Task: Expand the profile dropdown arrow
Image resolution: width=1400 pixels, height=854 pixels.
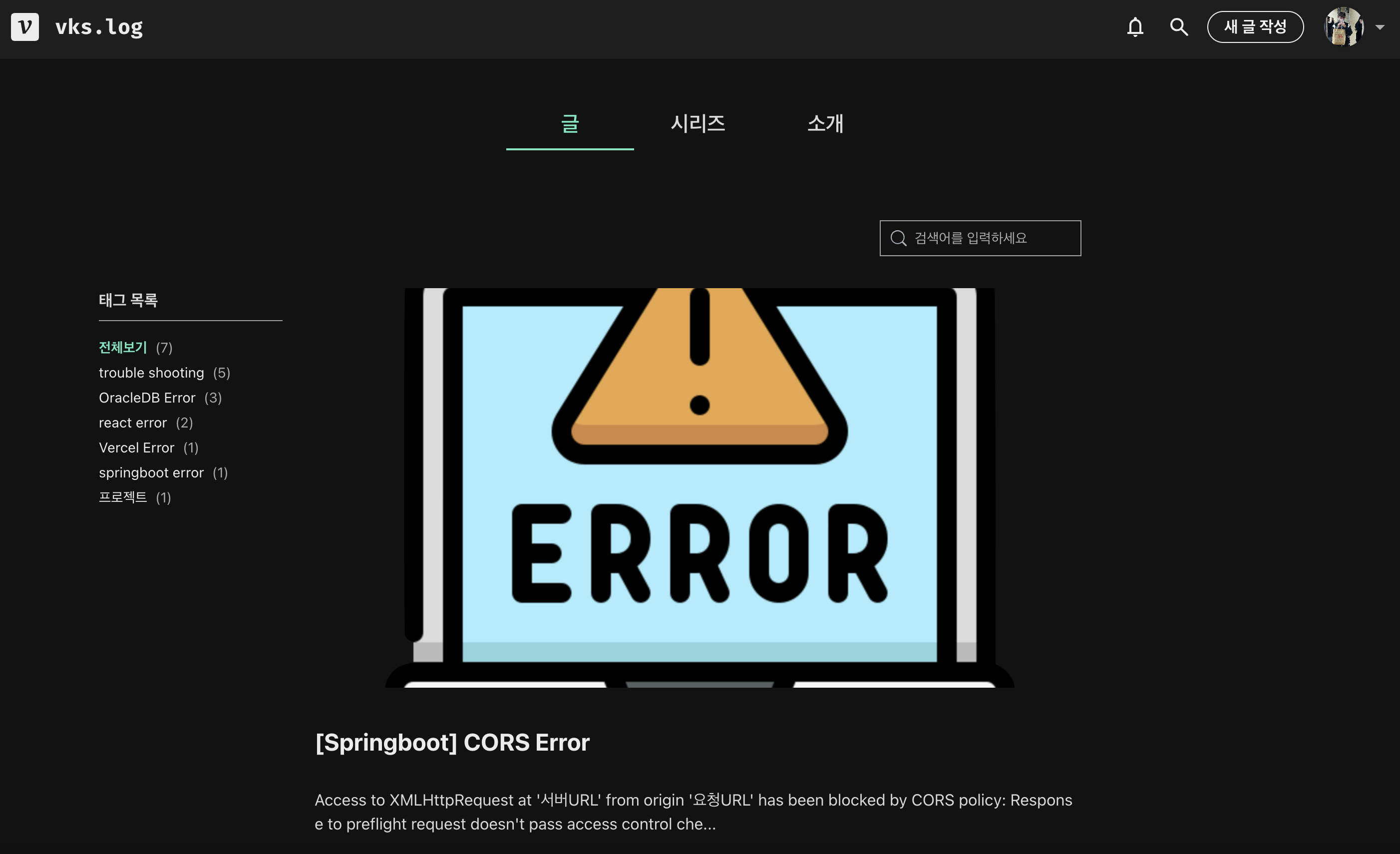Action: tap(1380, 27)
